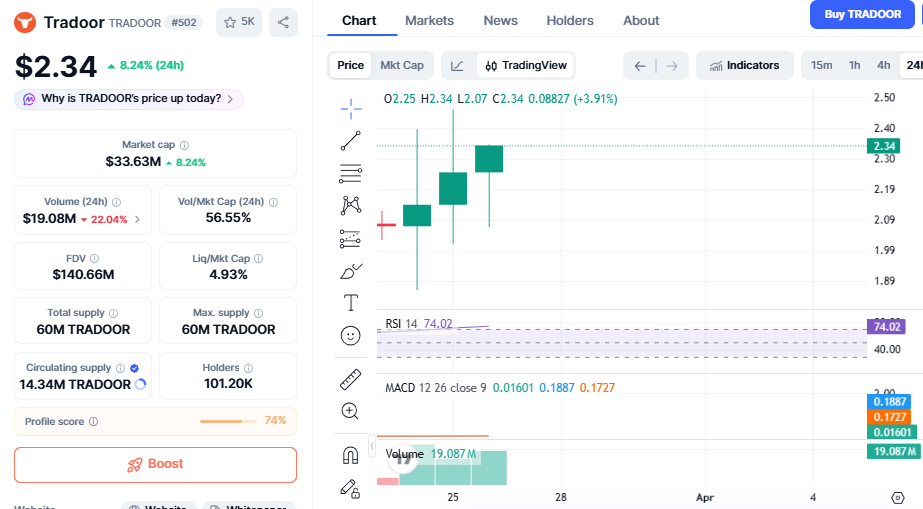Open the Profile score info icon
Viewport: 923px width, 509px height.
tap(93, 421)
